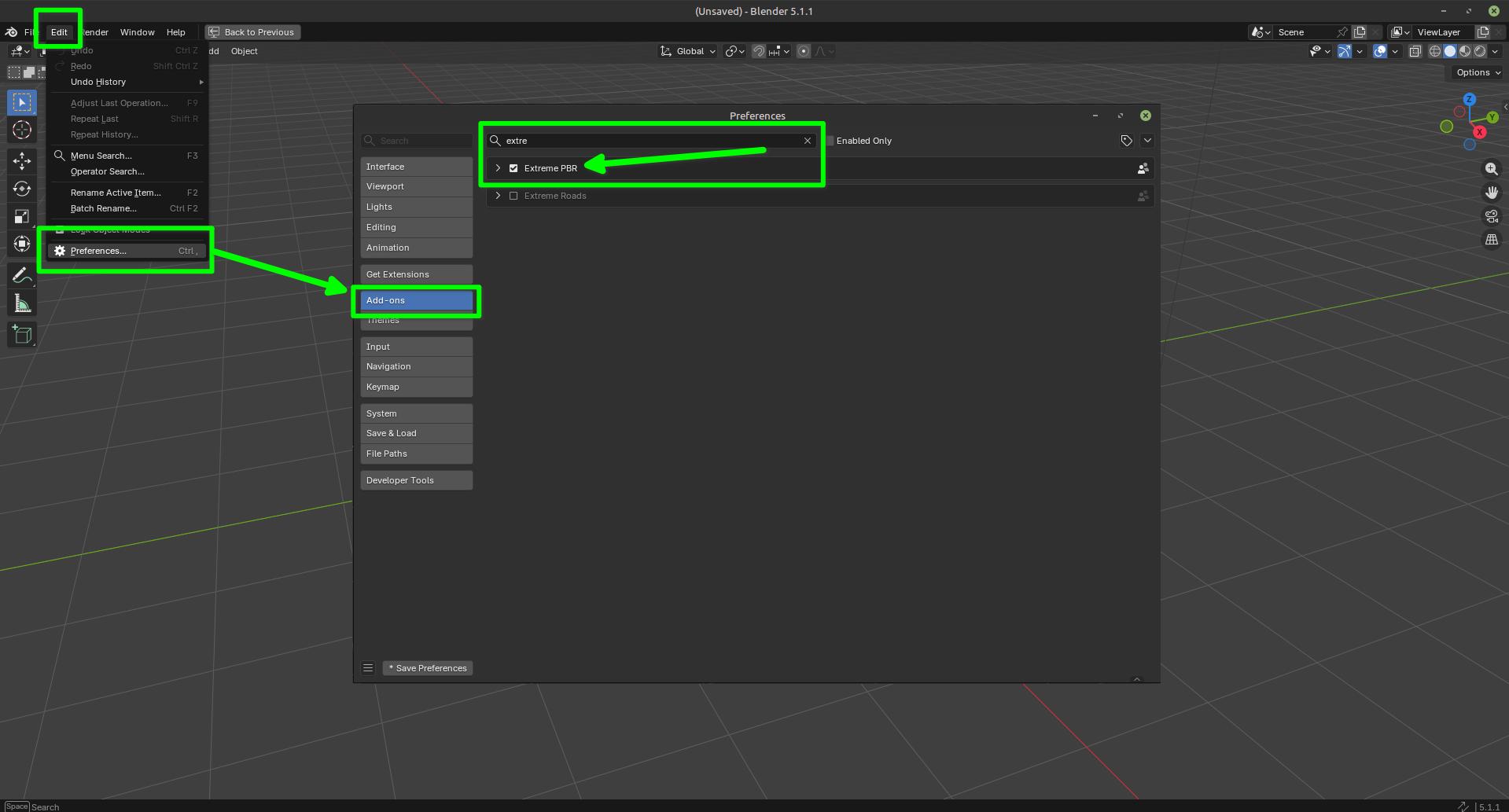Choose Rename Active Item entry

(x=127, y=193)
